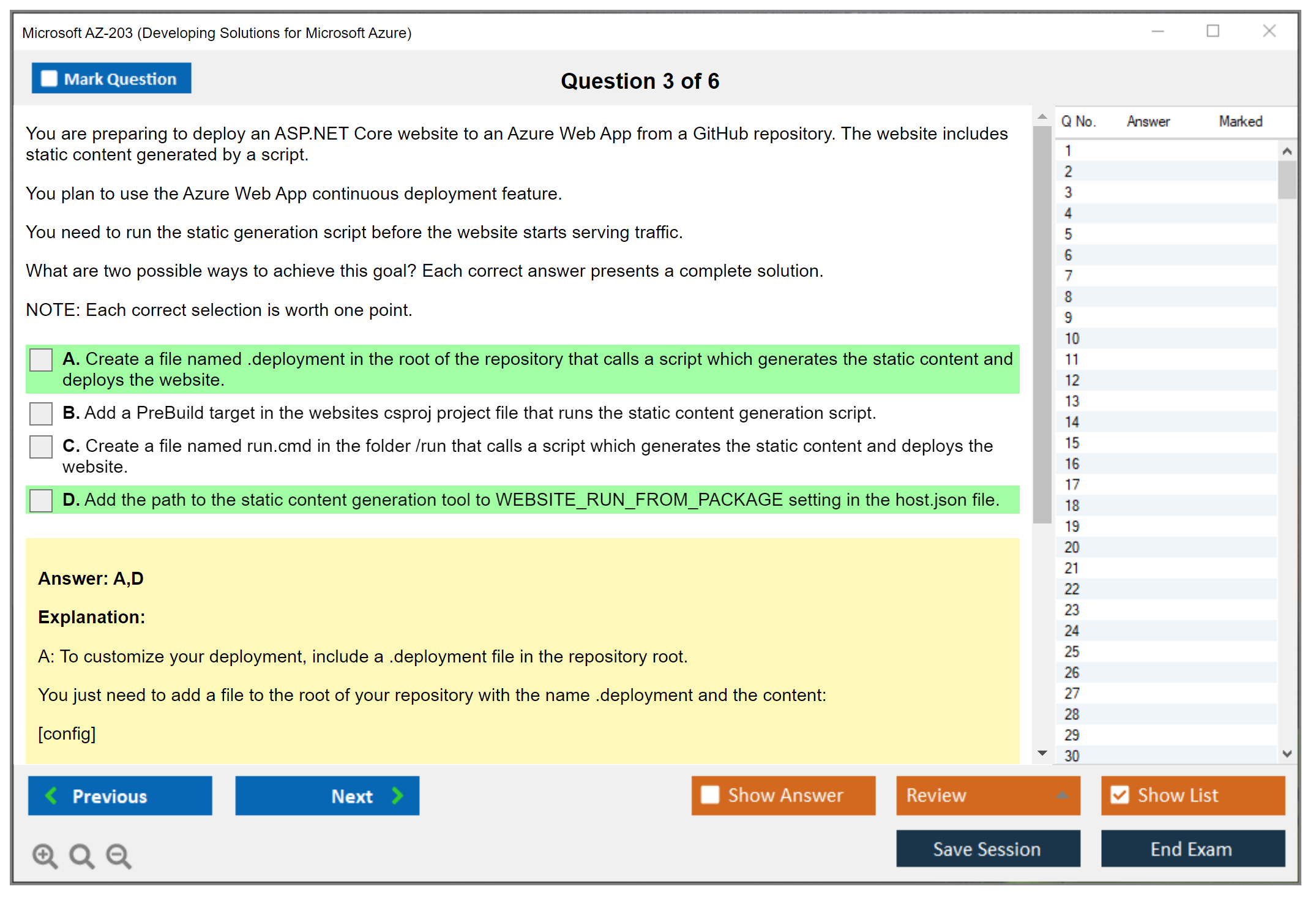This screenshot has width=1316, height=900.
Task: Check answer option A checkbox
Action: tap(41, 360)
